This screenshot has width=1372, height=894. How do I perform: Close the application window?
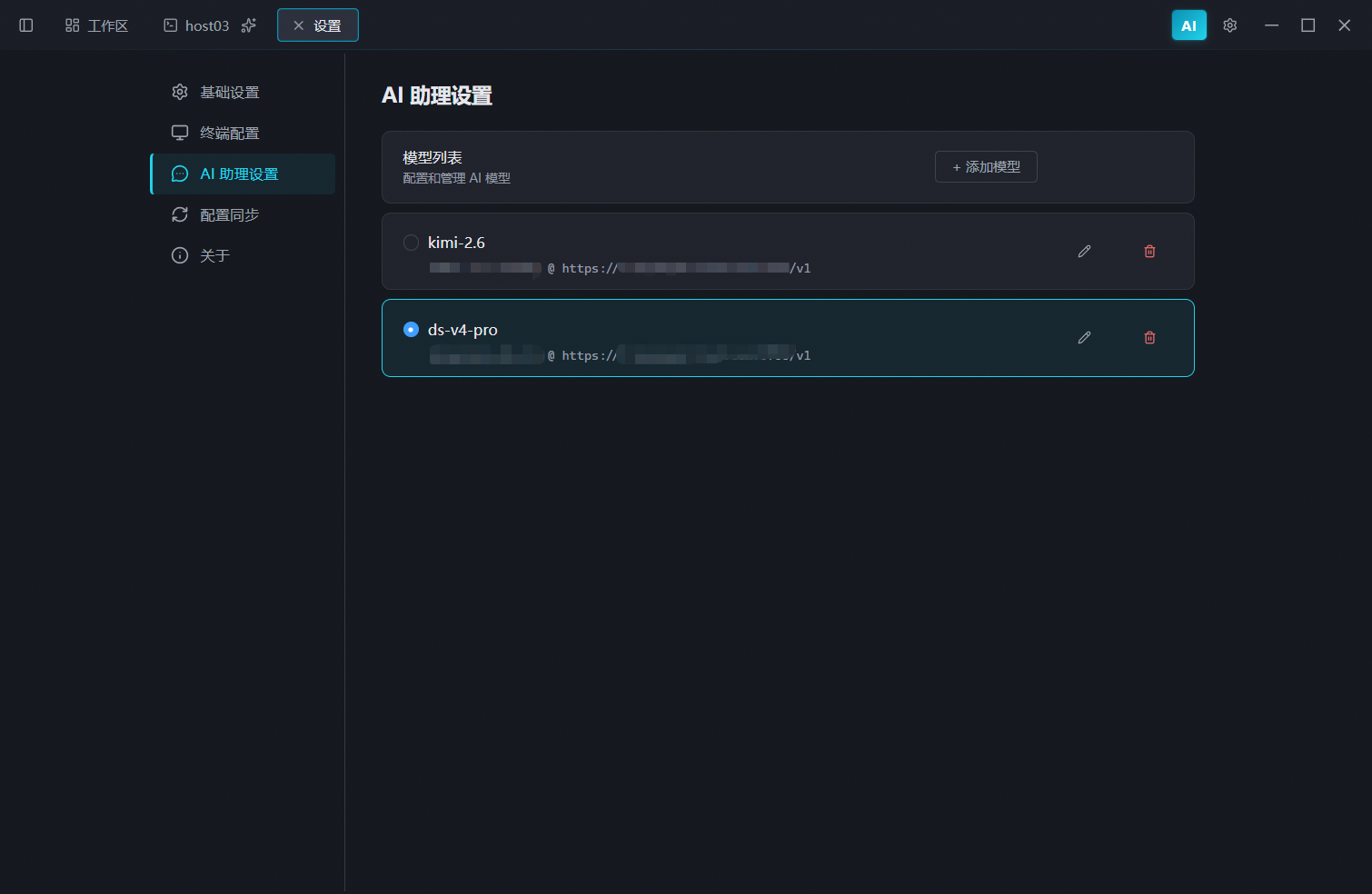coord(1344,25)
